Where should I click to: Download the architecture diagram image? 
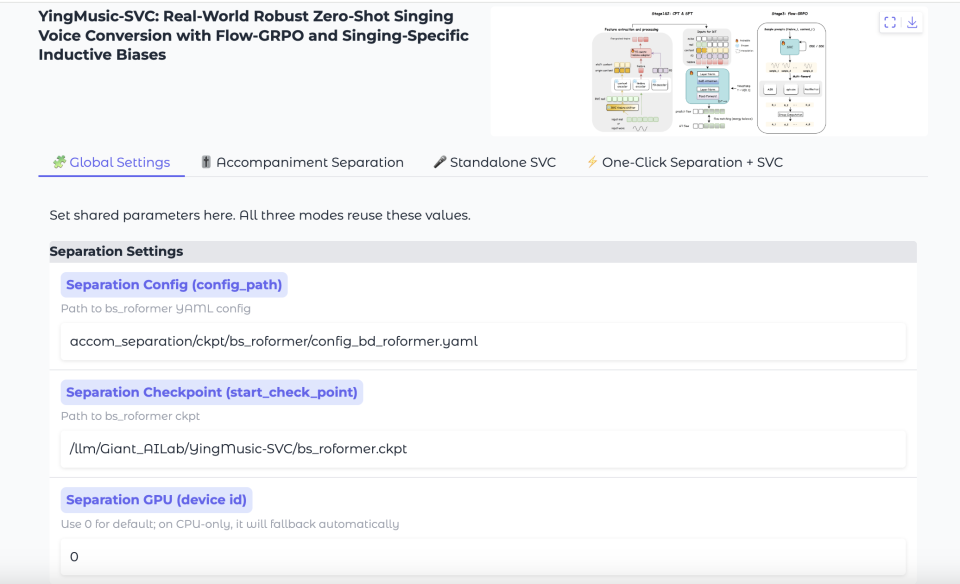[x=912, y=22]
